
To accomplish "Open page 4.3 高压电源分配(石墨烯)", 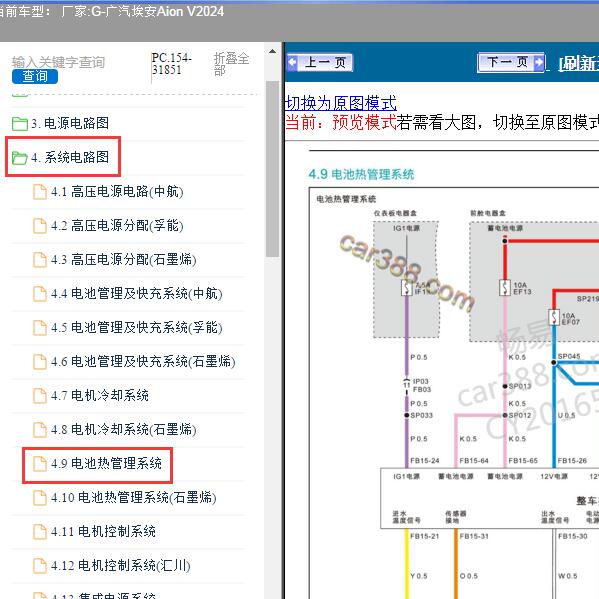I will point(123,259).
